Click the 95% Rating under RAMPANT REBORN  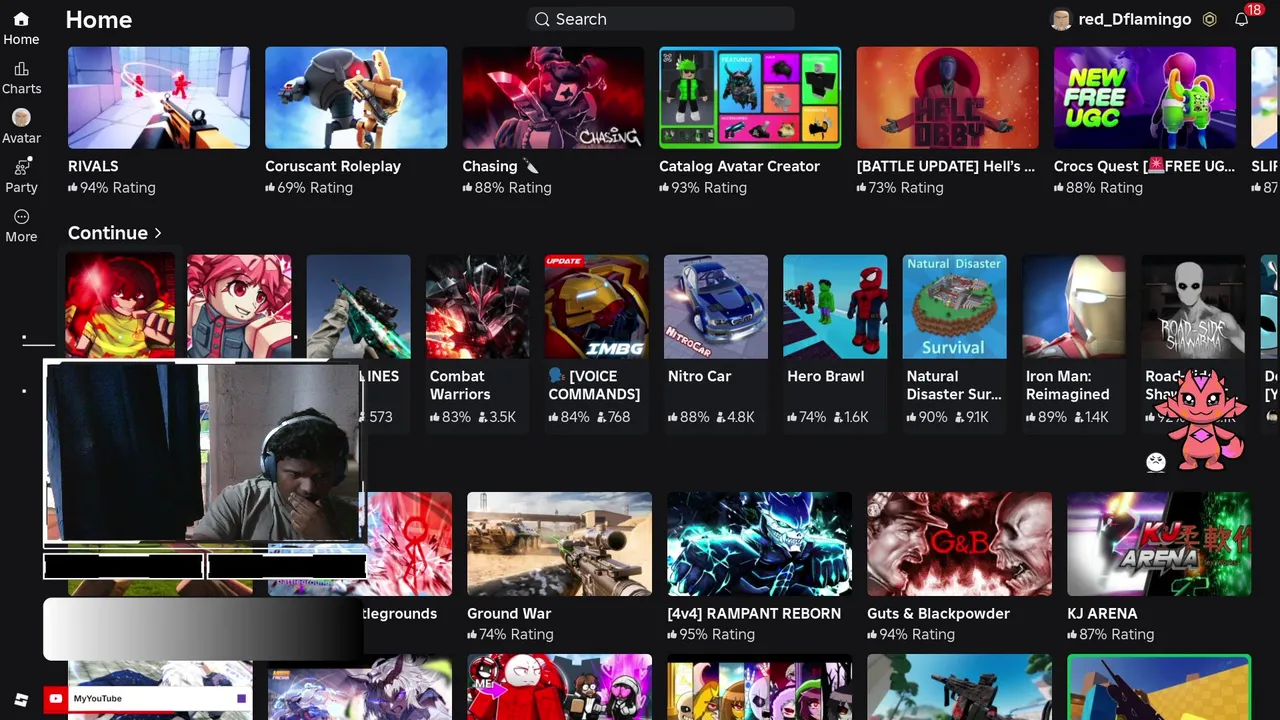click(711, 634)
